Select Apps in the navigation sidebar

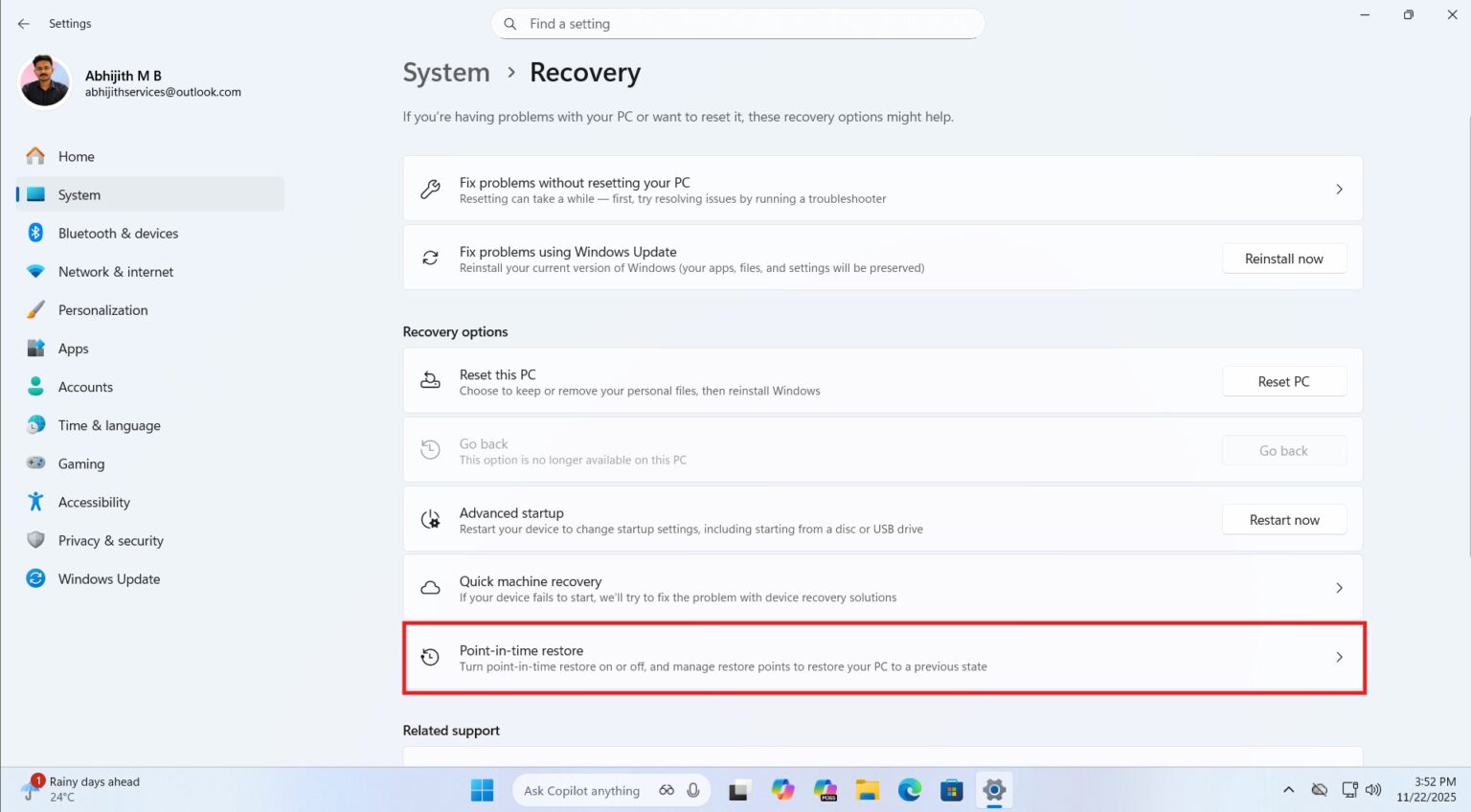click(74, 348)
